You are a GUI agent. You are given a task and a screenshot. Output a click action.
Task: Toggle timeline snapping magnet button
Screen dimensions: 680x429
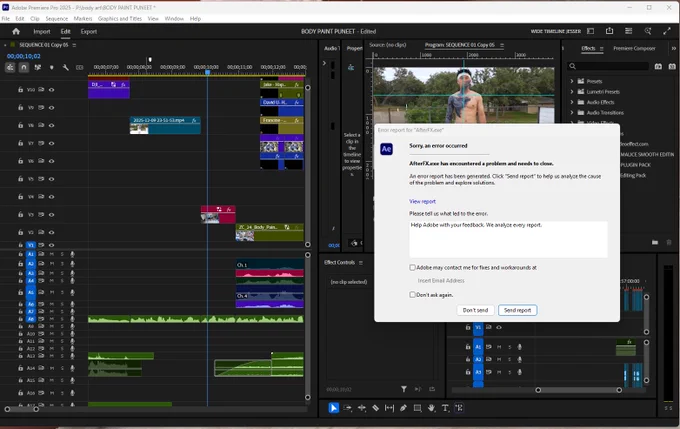coord(24,67)
